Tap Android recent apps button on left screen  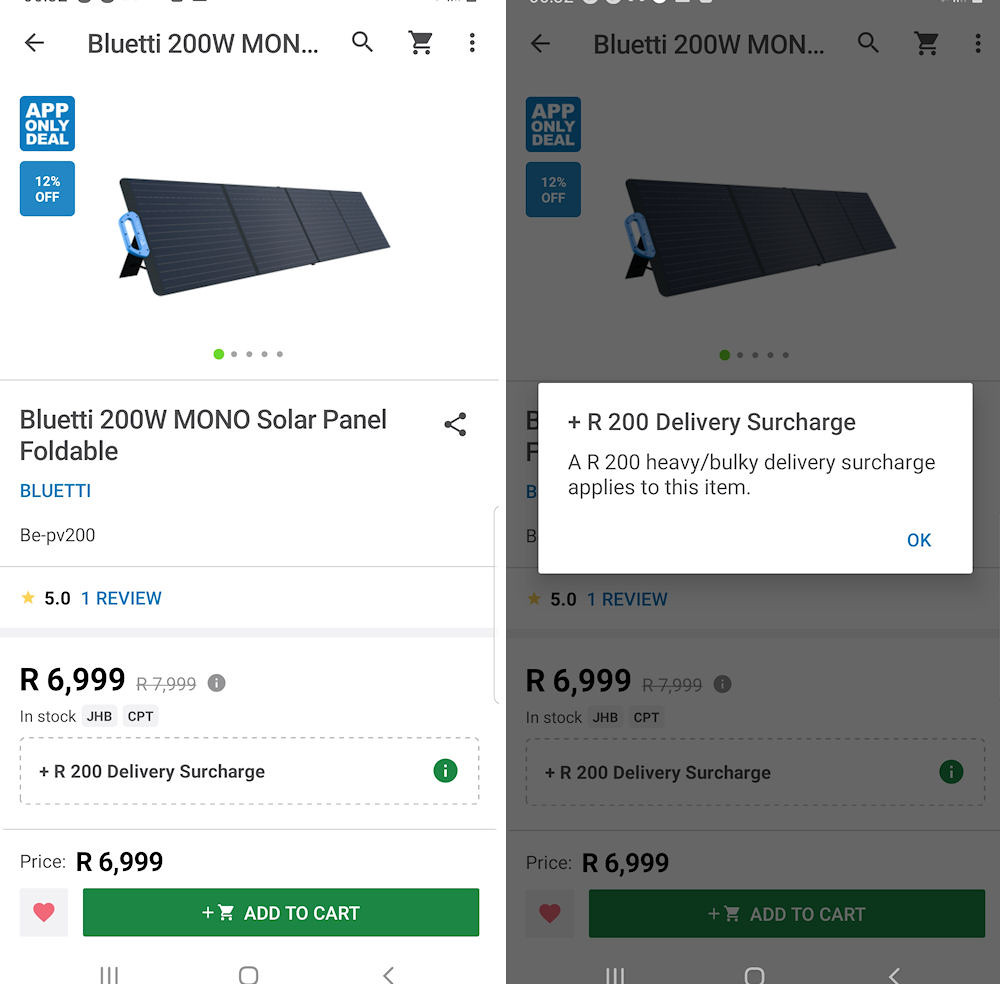click(x=109, y=974)
